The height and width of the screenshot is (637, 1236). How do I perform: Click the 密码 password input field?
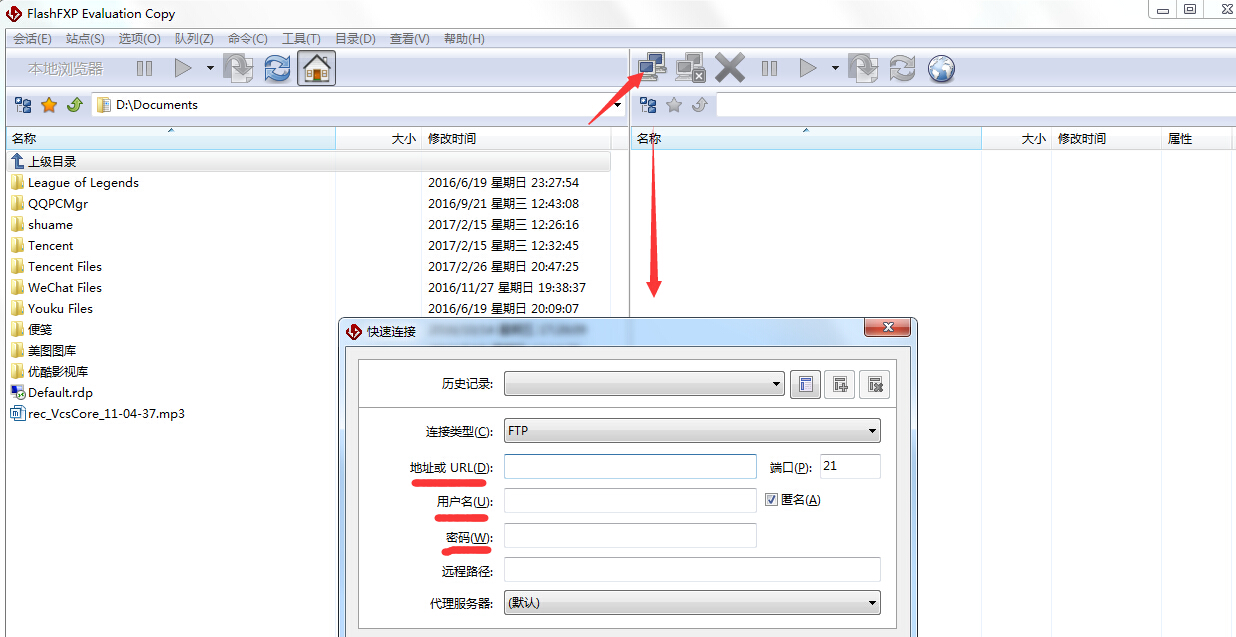point(630,535)
